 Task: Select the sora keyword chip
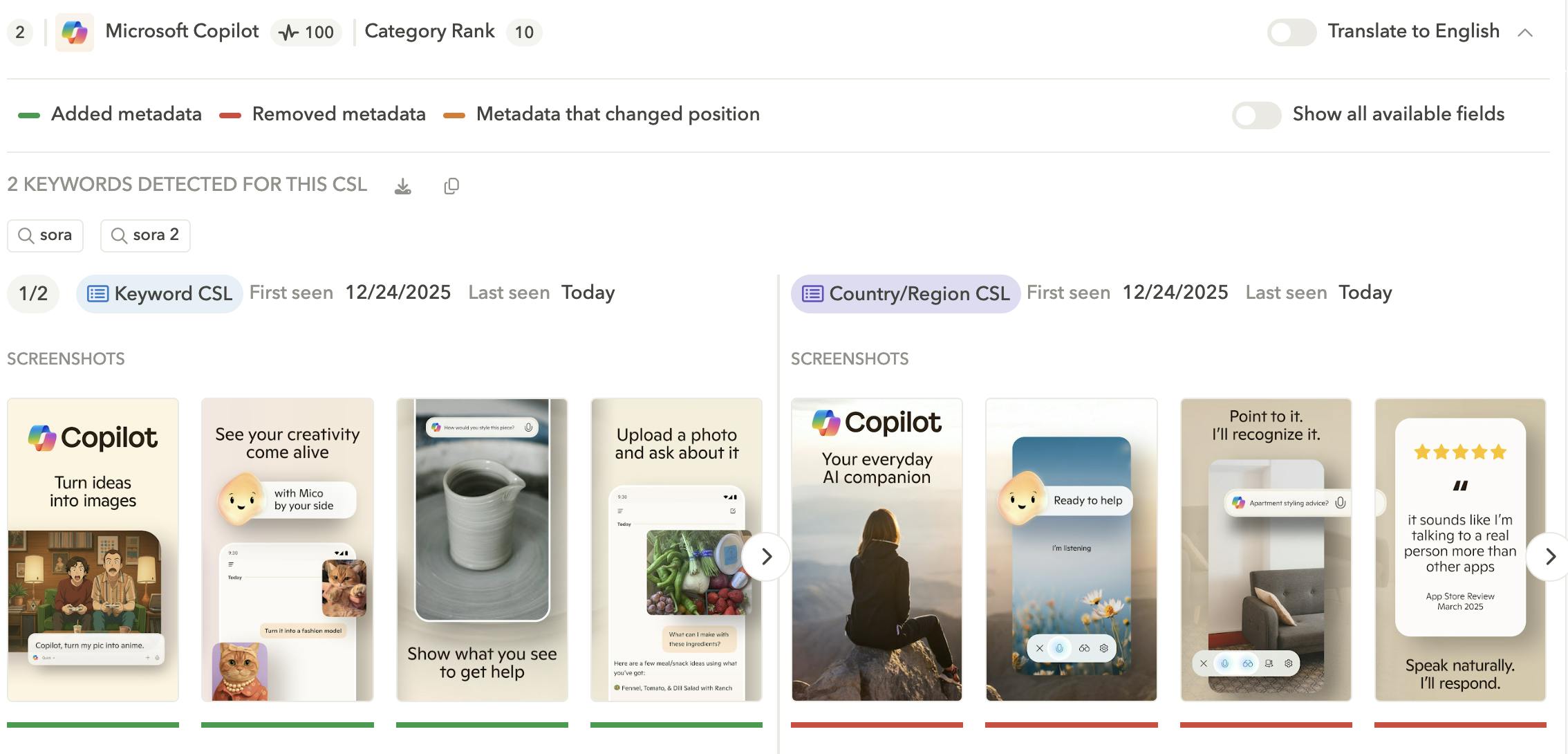[x=45, y=235]
